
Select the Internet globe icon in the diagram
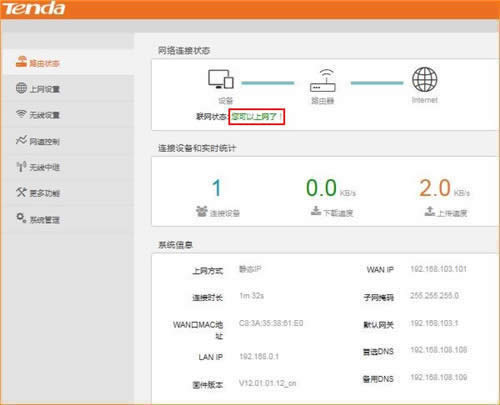425,79
